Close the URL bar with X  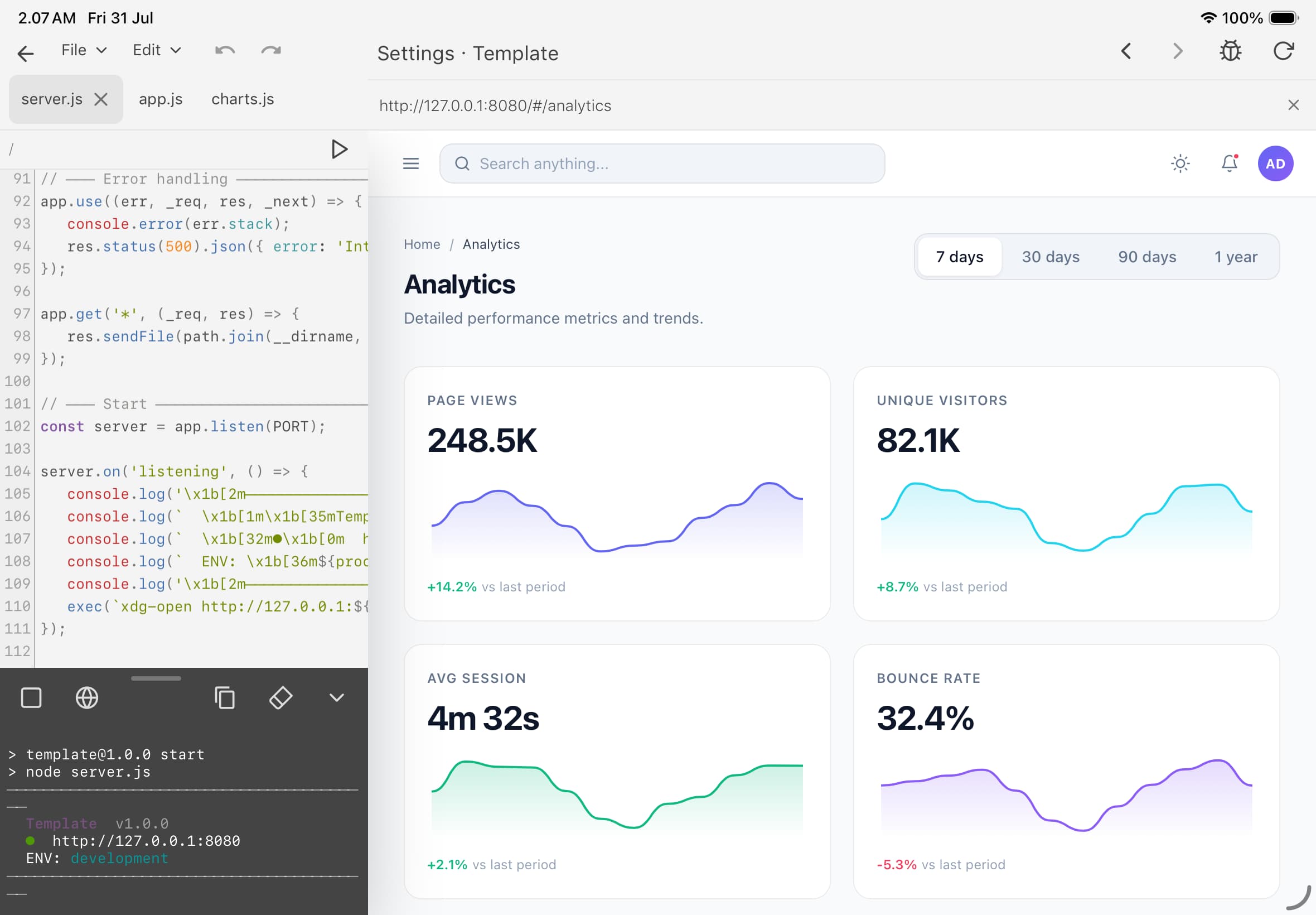pyautogui.click(x=1293, y=105)
